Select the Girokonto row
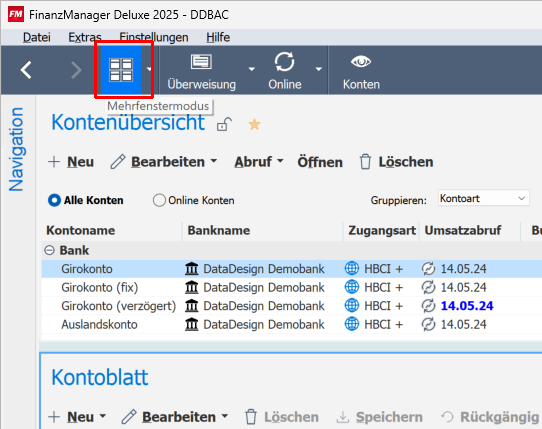Viewport: 542px width, 429px height. click(x=292, y=269)
